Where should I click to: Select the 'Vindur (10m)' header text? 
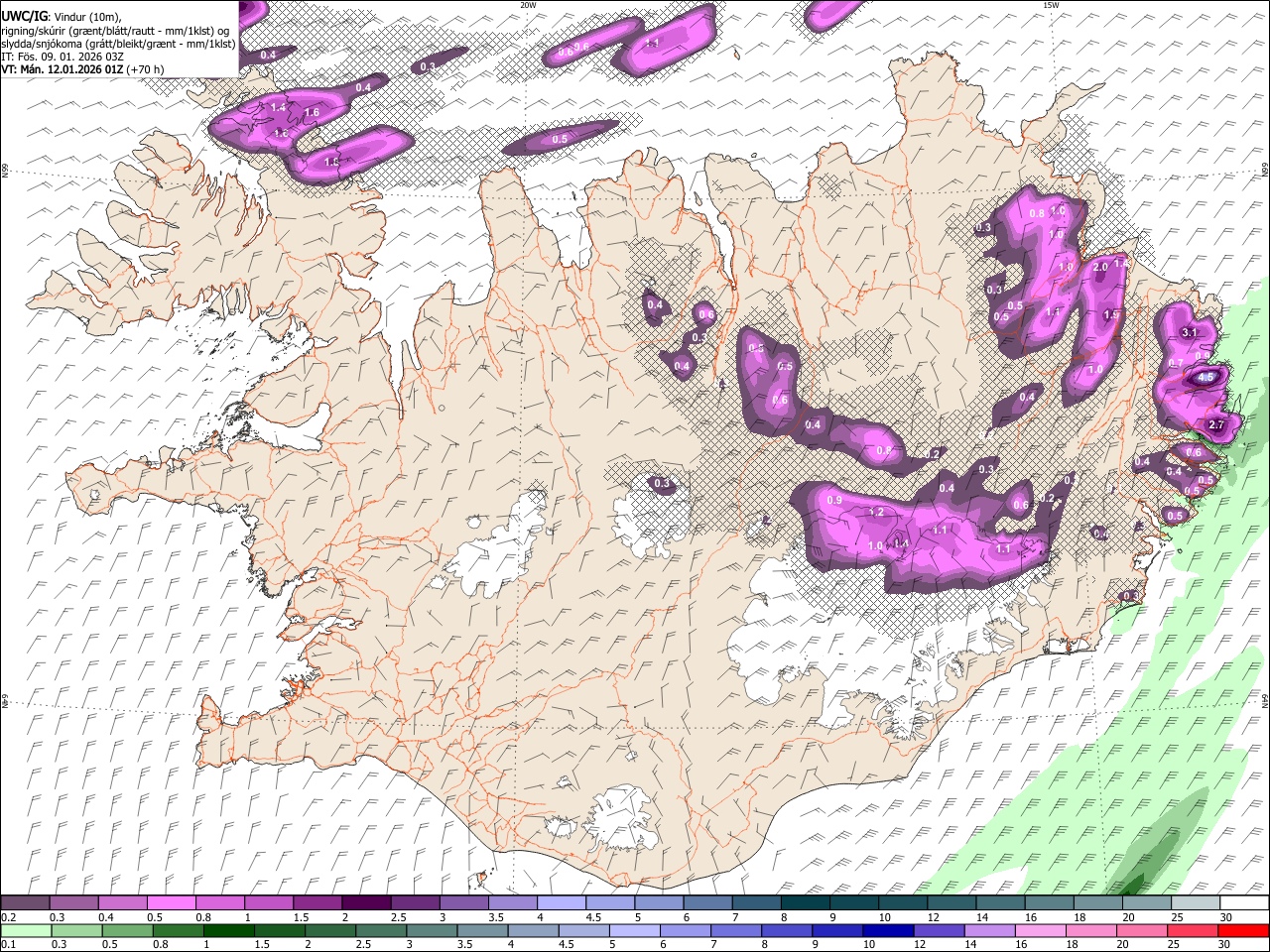tap(85, 17)
